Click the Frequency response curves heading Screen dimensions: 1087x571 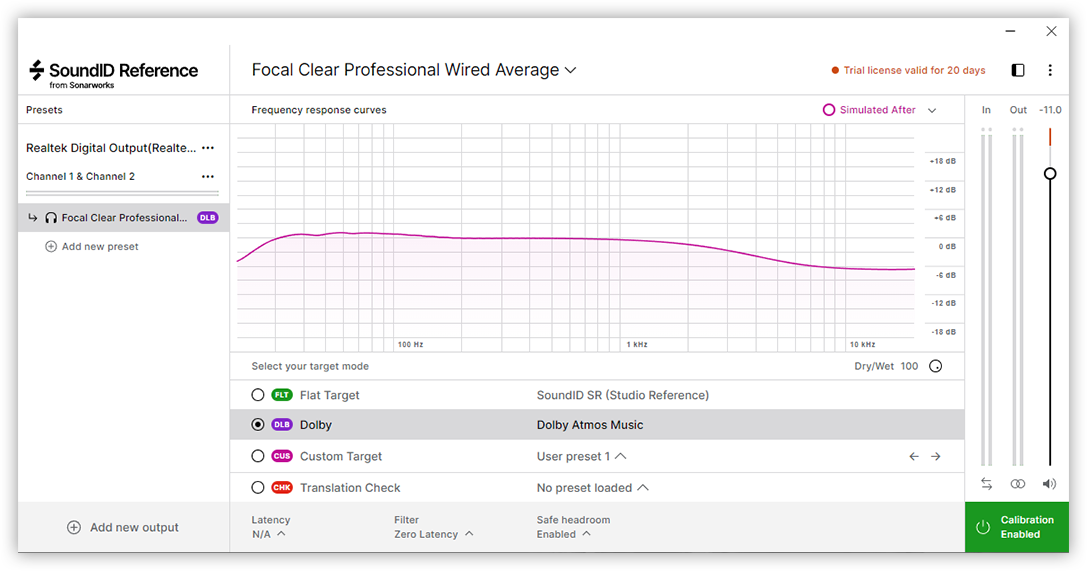319,109
